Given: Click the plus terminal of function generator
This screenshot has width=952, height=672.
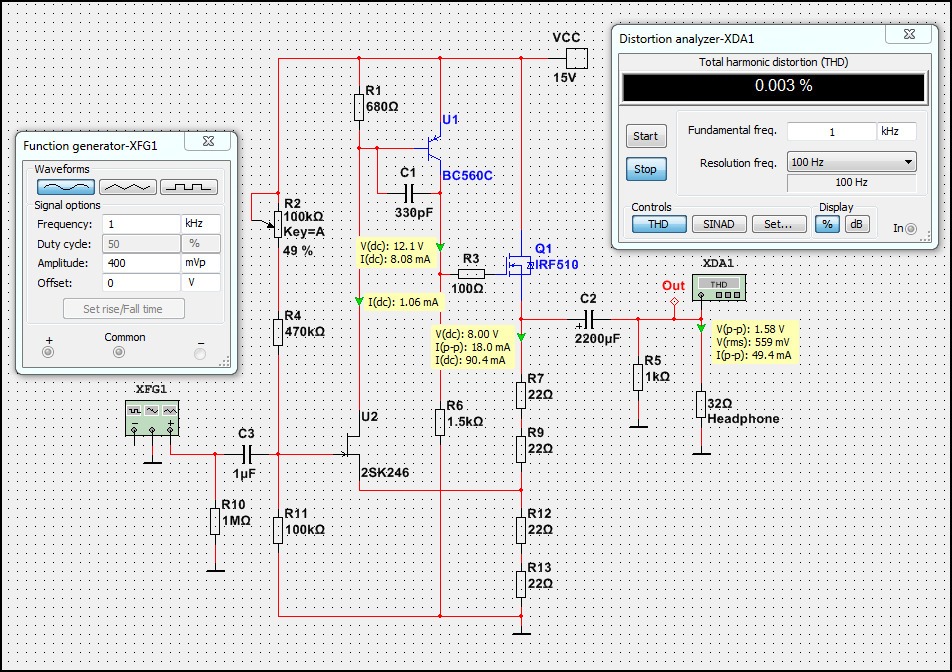Looking at the screenshot, I should coord(48,352).
